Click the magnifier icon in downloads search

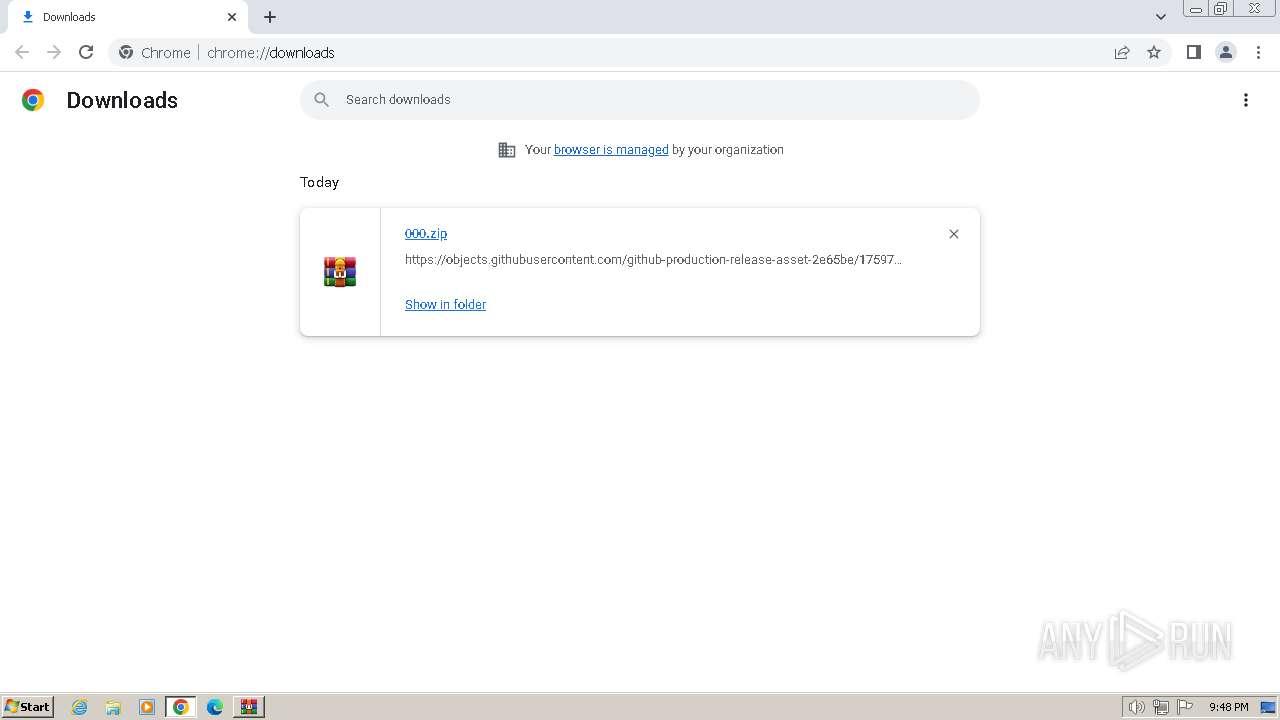[x=321, y=99]
